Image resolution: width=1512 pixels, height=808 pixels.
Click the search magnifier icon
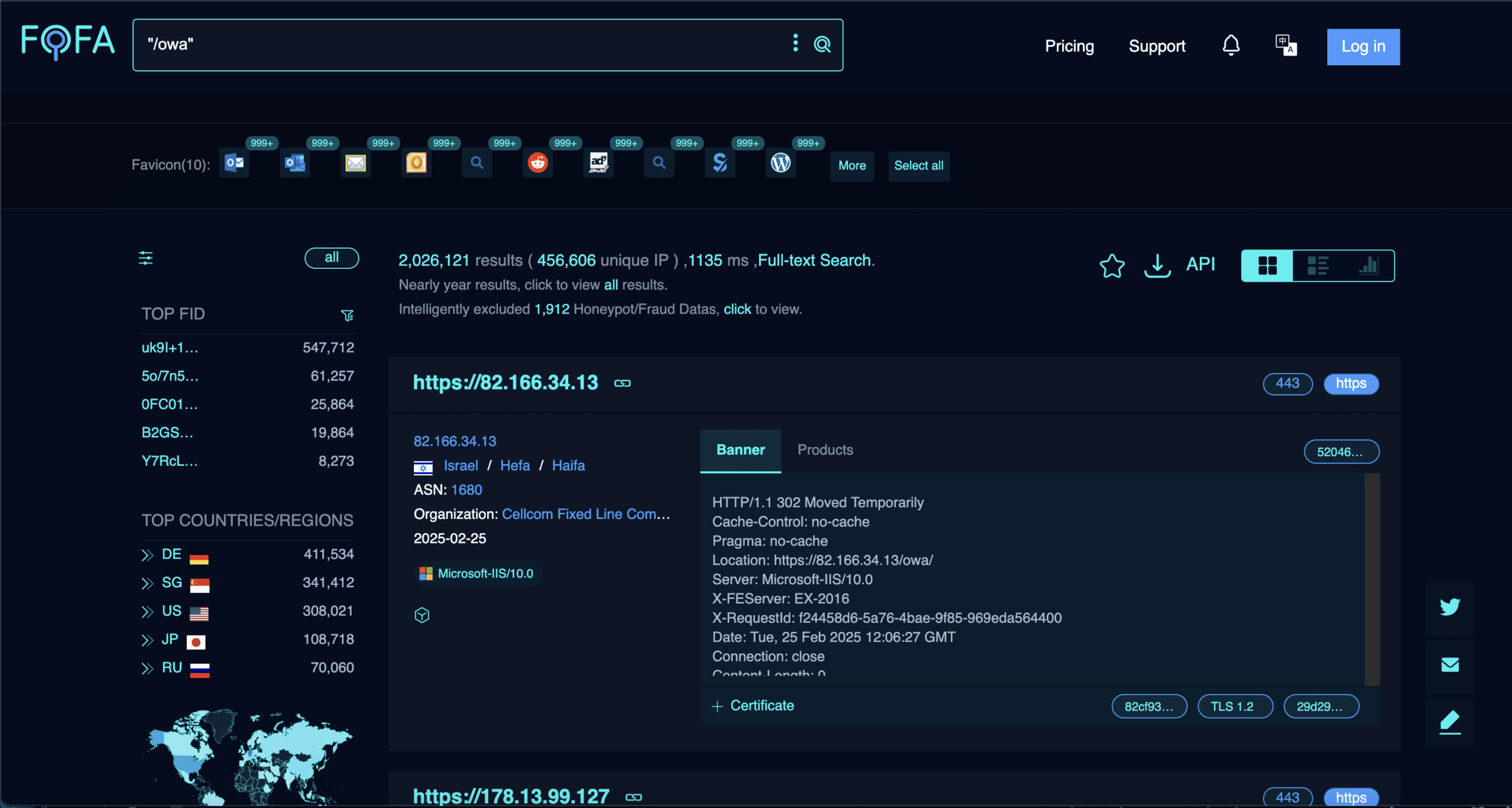(x=822, y=45)
